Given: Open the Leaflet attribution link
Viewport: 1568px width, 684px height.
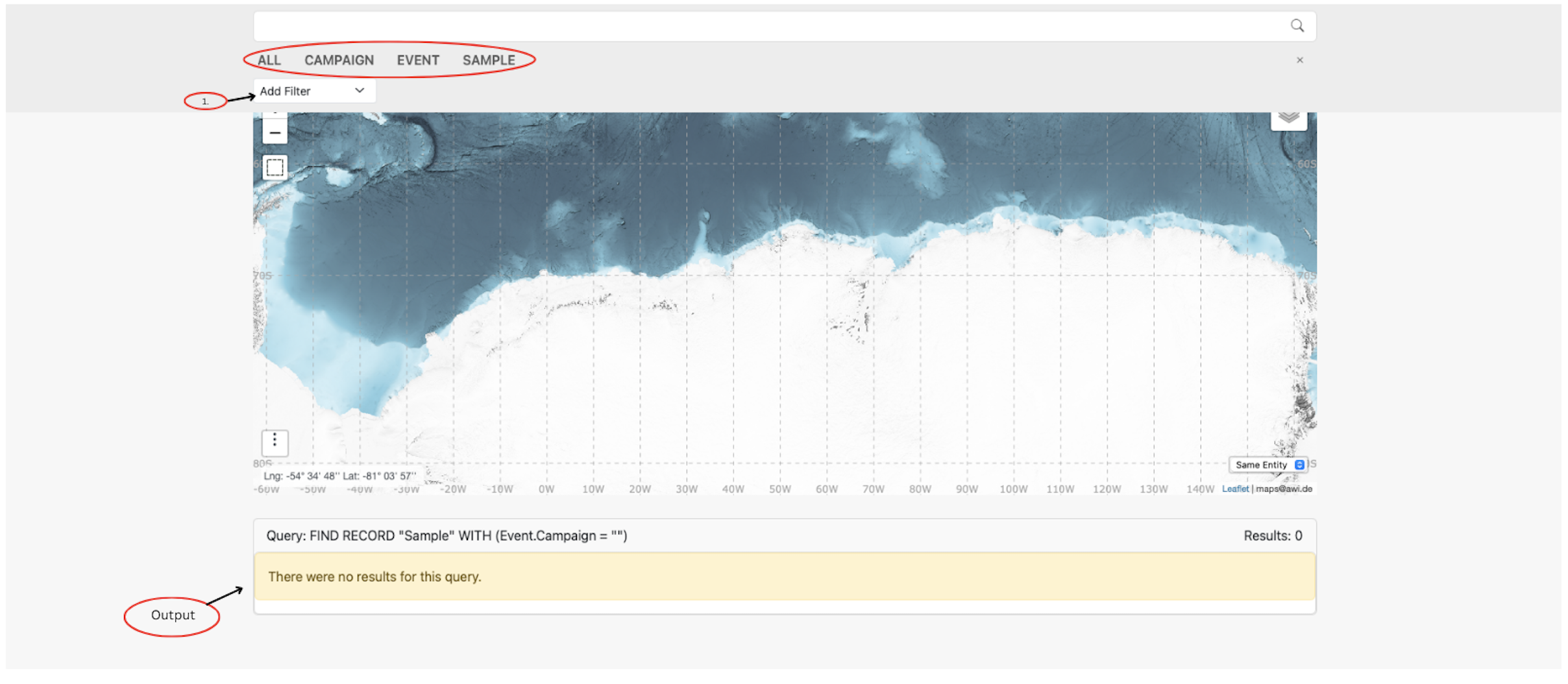Looking at the screenshot, I should (1234, 489).
